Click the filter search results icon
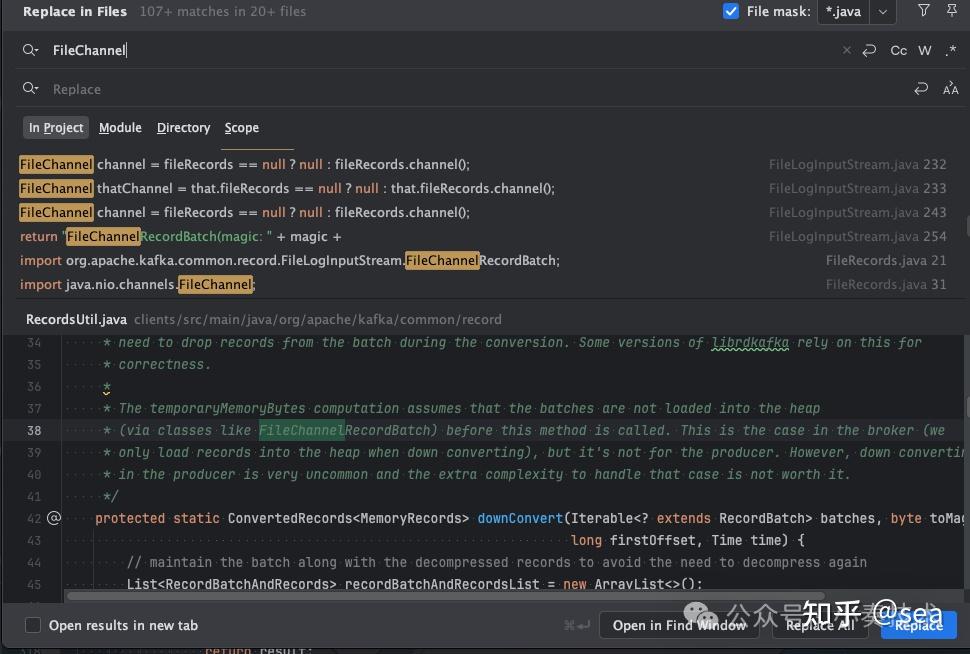This screenshot has width=970, height=654. pos(923,11)
